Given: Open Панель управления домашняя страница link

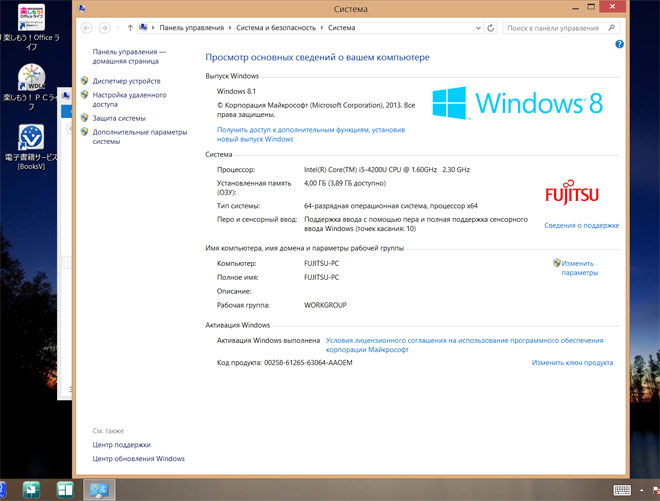Looking at the screenshot, I should coord(129,56).
